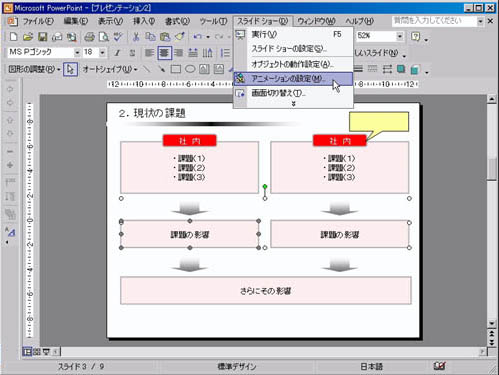Open the font size dropdown
The image size is (499, 375).
point(102,52)
